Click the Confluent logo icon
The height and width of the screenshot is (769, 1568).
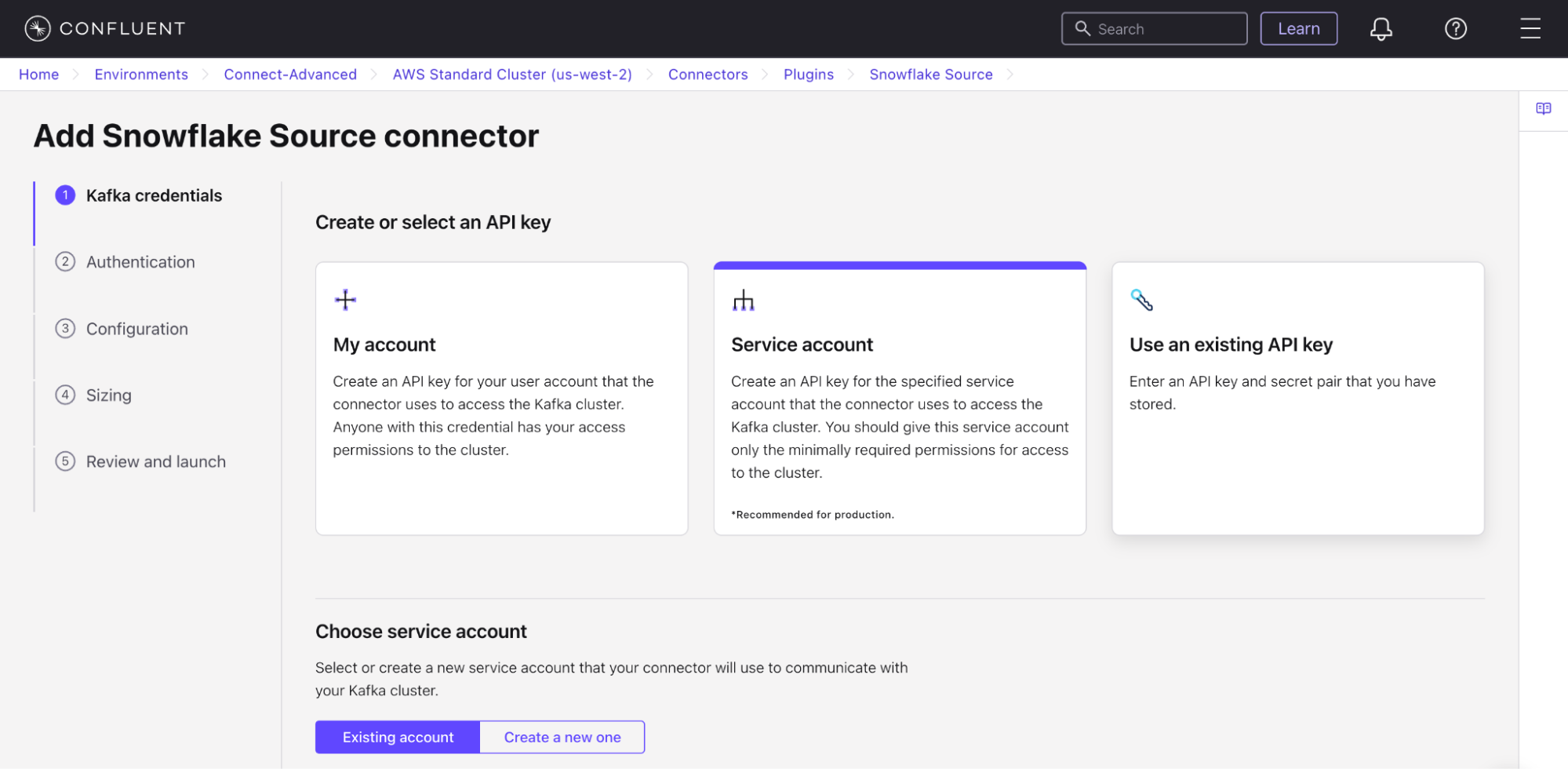38,28
